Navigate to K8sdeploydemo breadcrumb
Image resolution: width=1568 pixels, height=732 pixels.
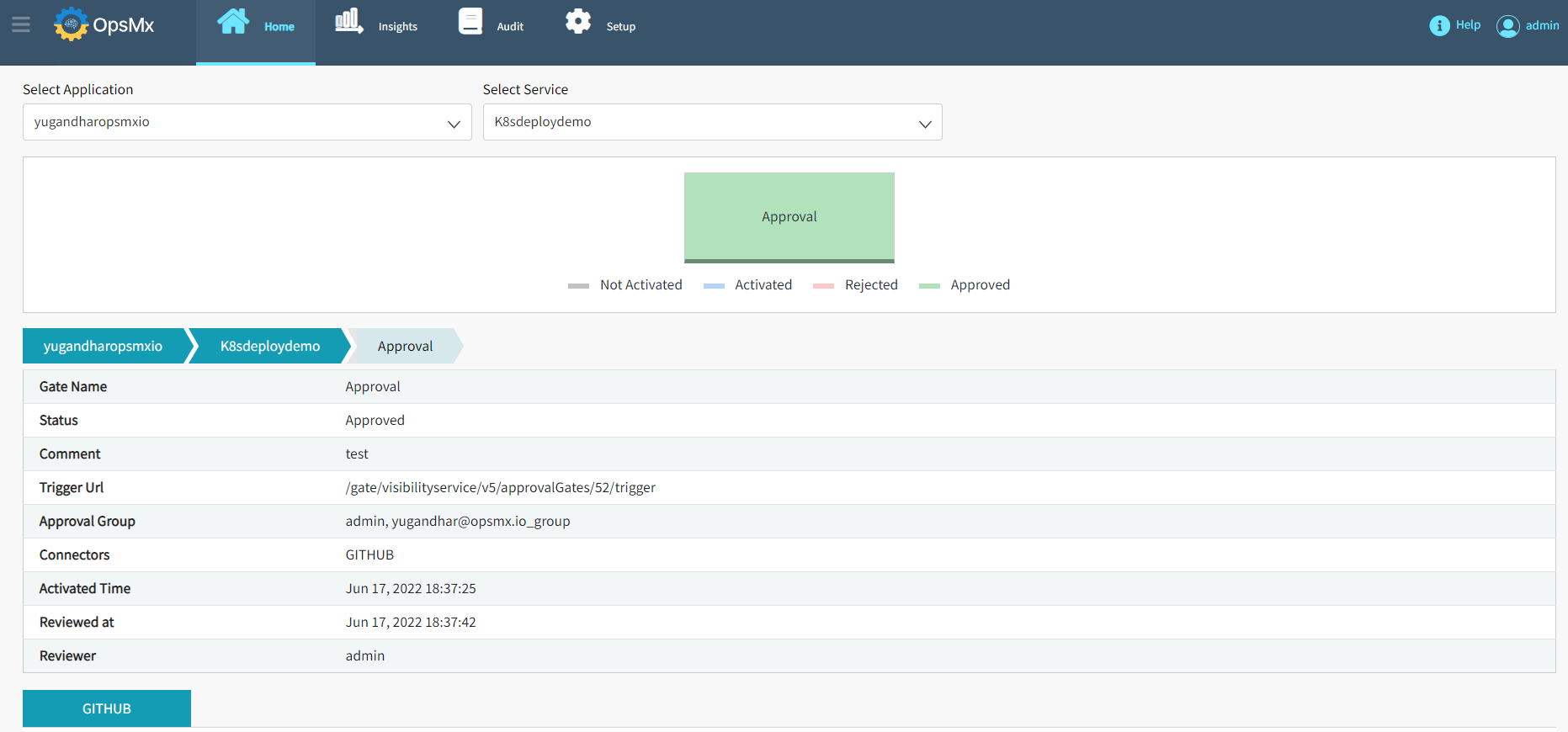[269, 346]
